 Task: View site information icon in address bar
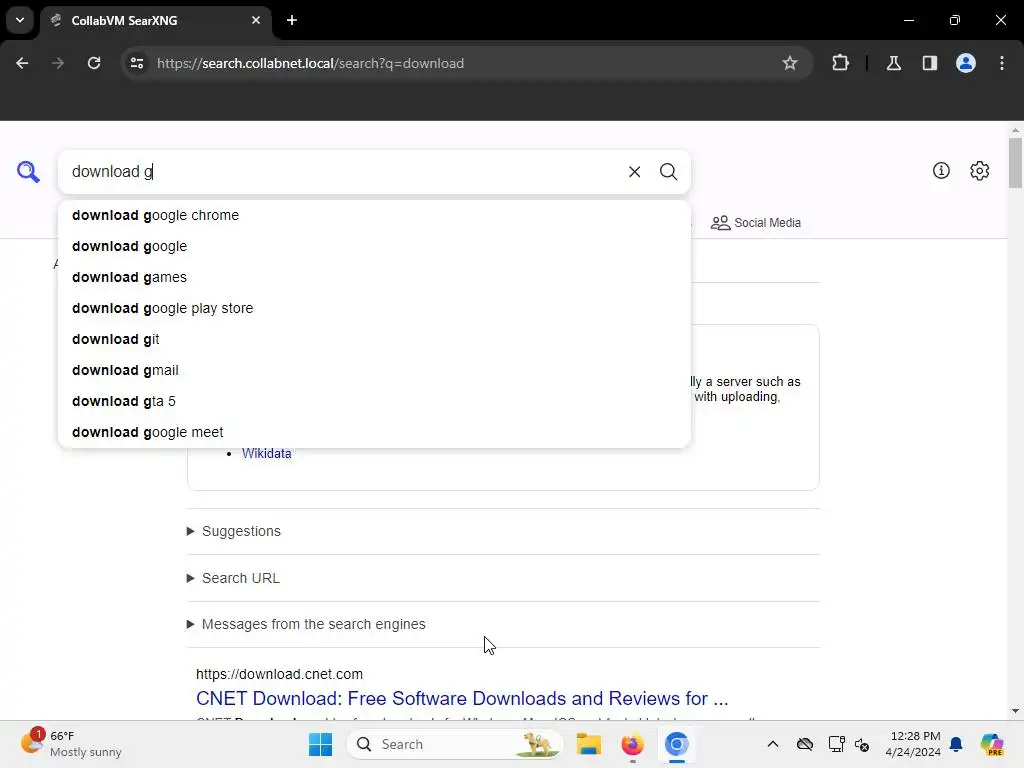click(137, 63)
